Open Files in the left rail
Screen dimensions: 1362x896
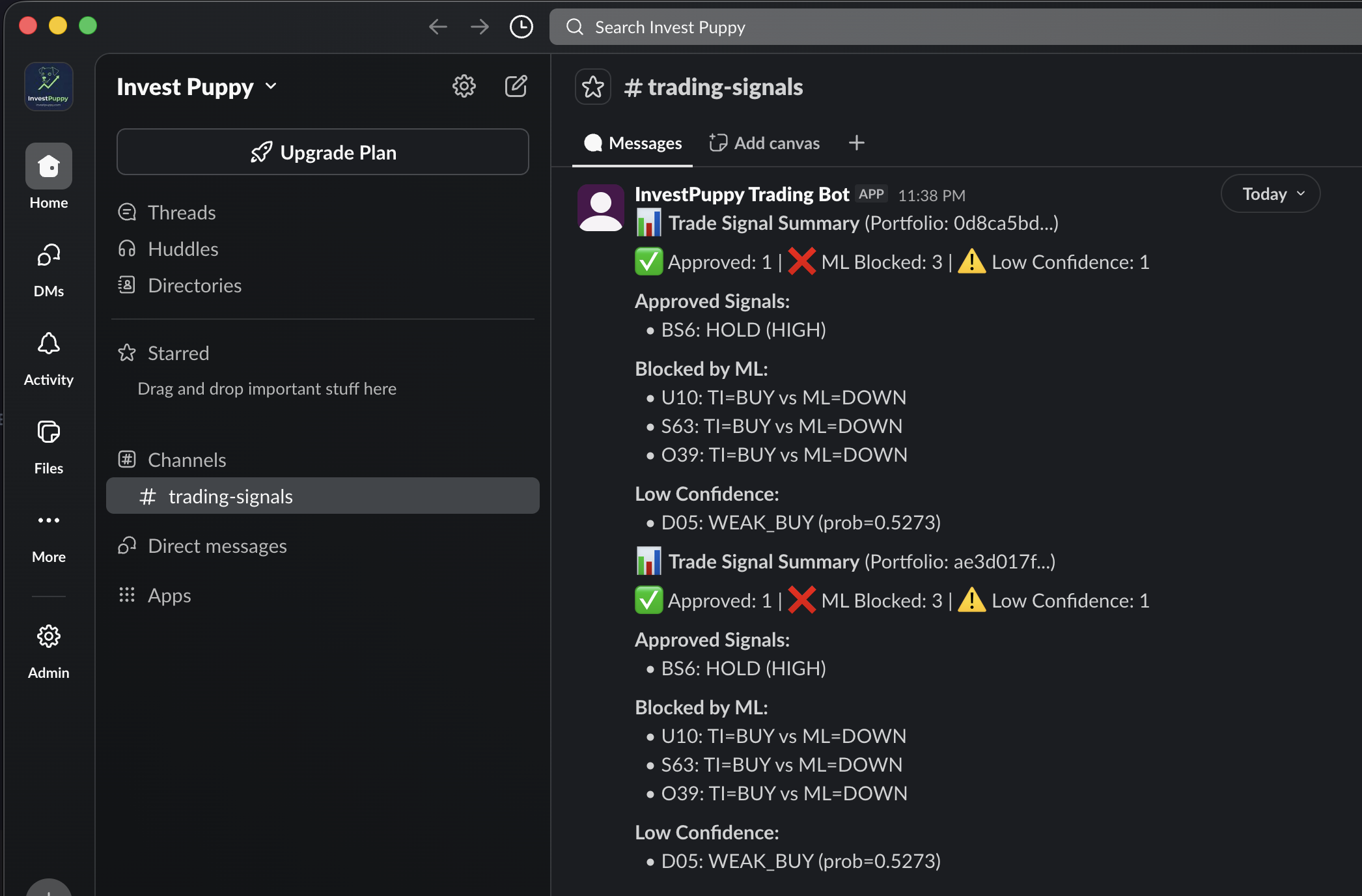point(49,447)
